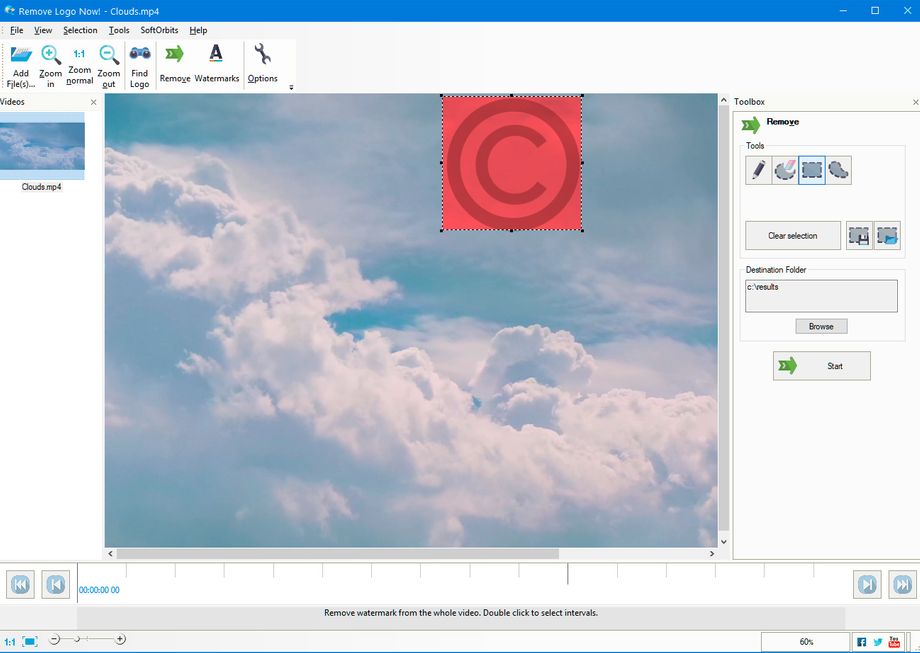
Task: Pick the Free-form selection tool
Action: pos(839,171)
